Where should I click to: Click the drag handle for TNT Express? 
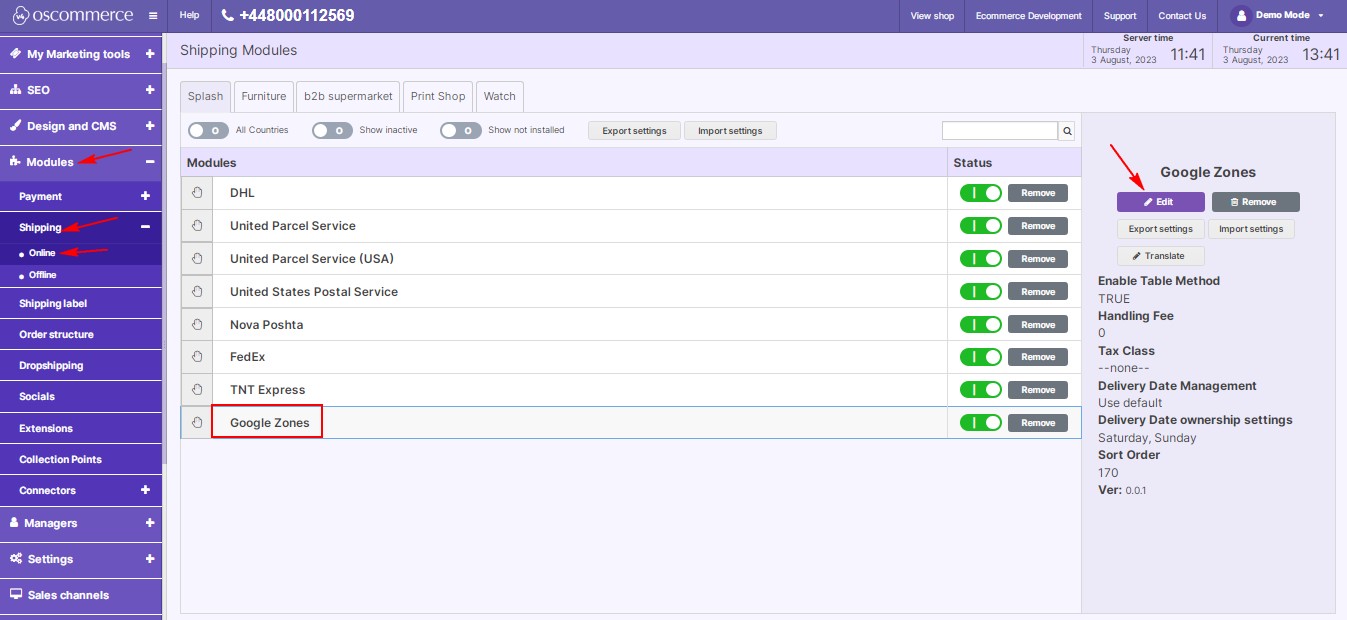[197, 390]
